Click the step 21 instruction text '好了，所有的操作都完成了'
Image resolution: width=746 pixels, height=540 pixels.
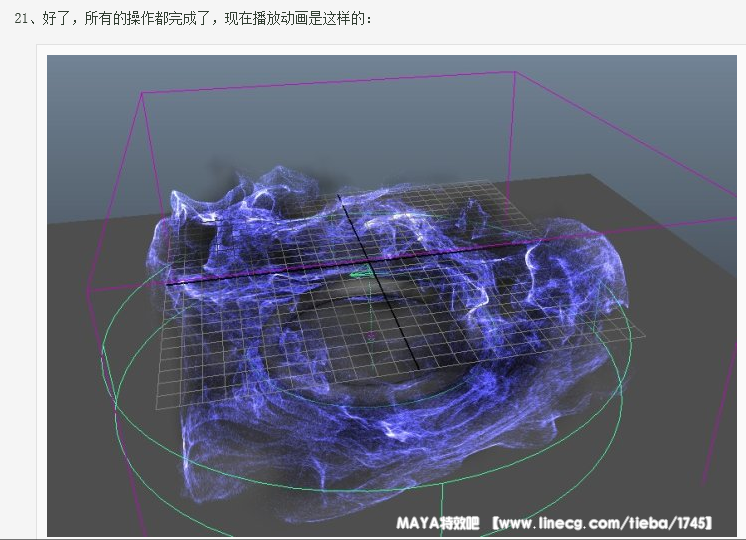point(127,19)
